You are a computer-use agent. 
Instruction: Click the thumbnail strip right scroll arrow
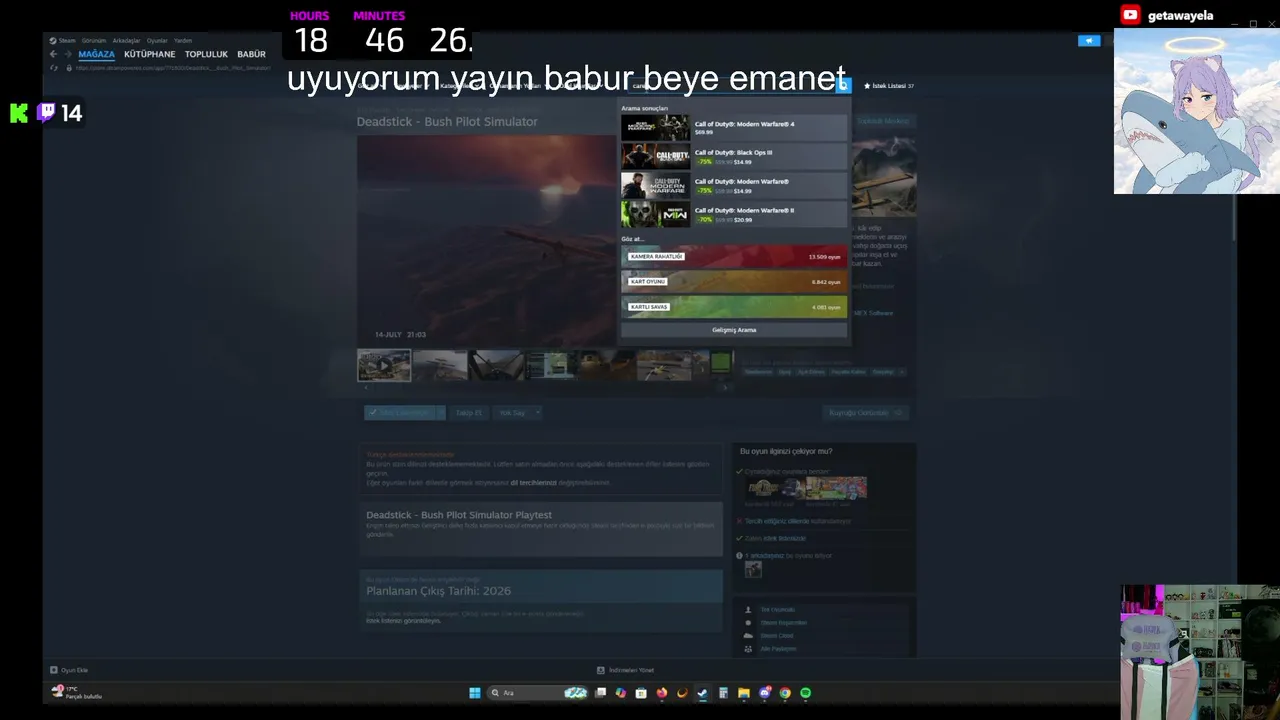point(725,386)
